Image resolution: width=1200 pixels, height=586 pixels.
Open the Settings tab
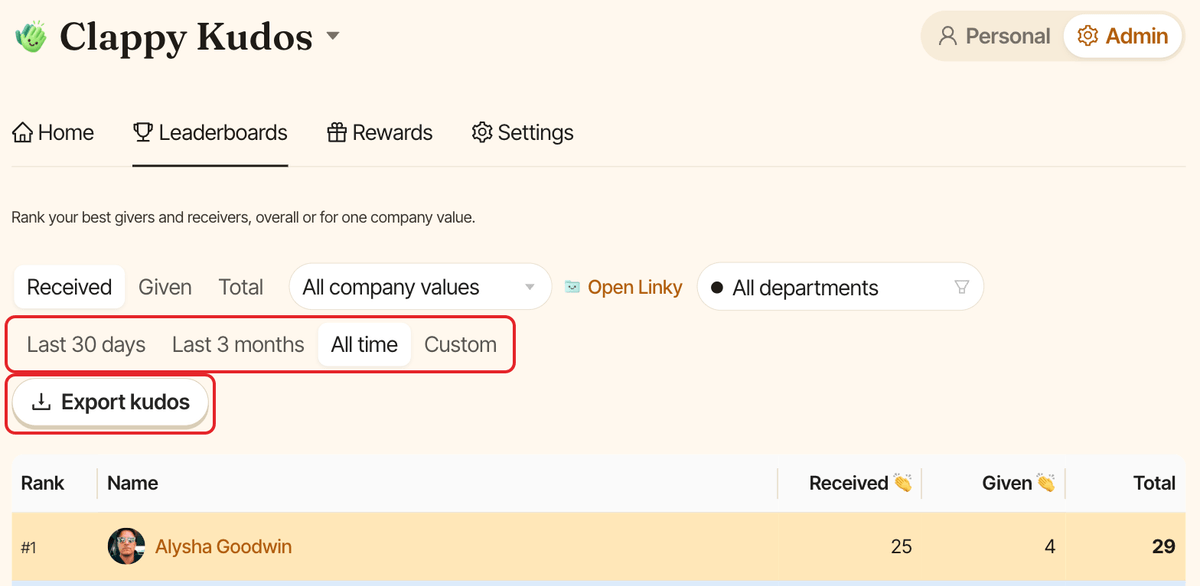coord(523,132)
